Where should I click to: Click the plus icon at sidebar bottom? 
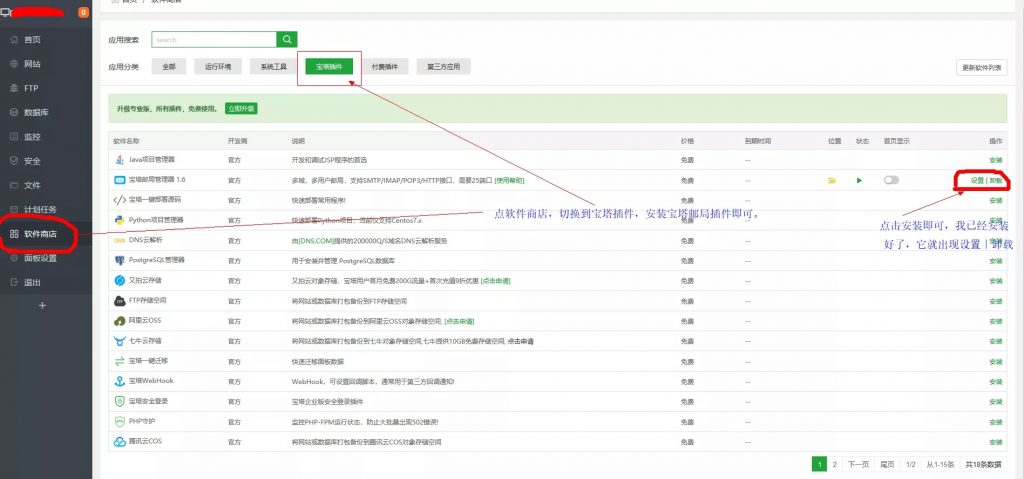point(42,305)
